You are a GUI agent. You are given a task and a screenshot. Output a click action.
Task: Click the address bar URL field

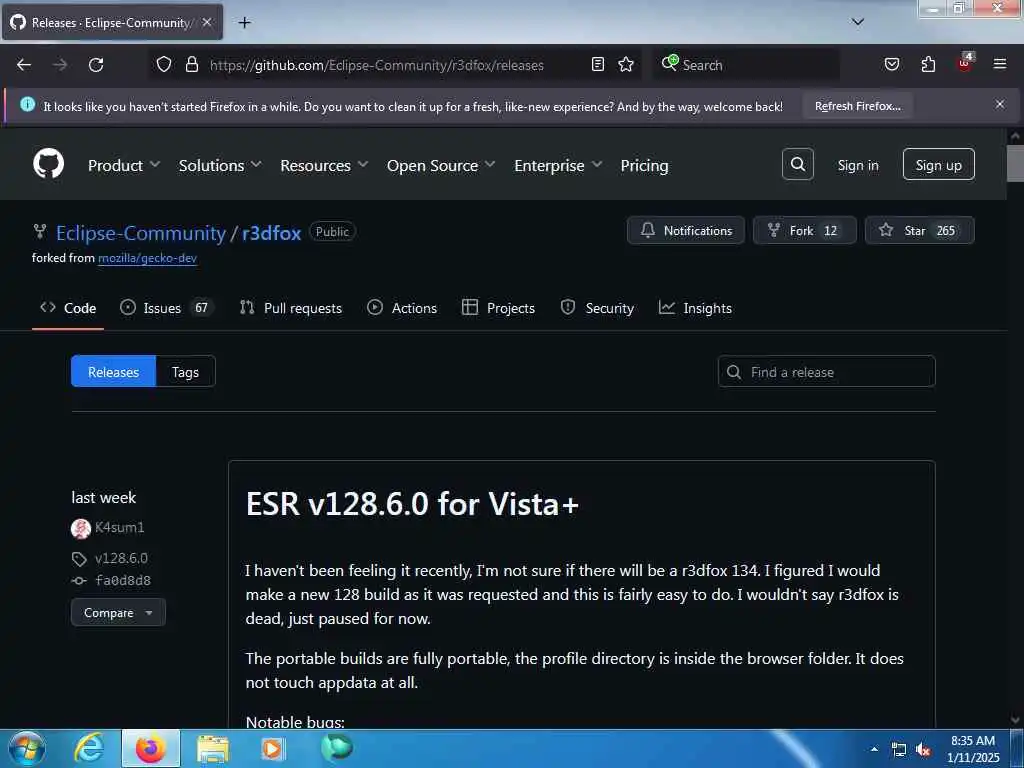pos(377,65)
